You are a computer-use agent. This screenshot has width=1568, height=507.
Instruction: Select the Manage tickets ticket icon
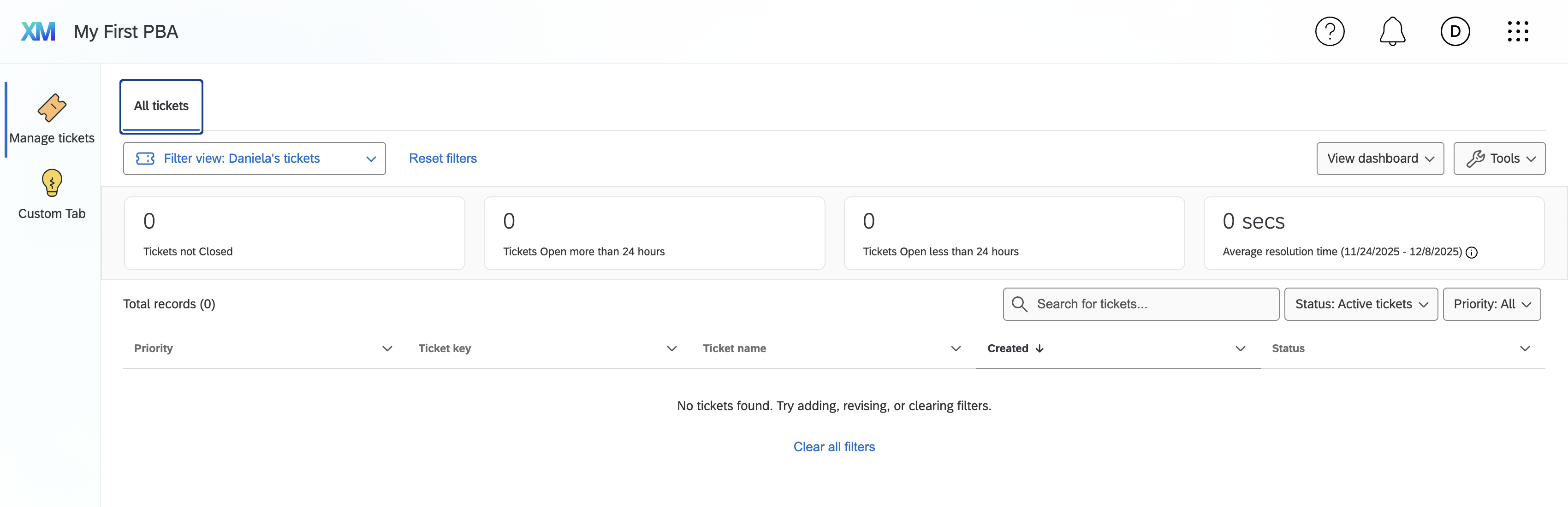(x=52, y=108)
